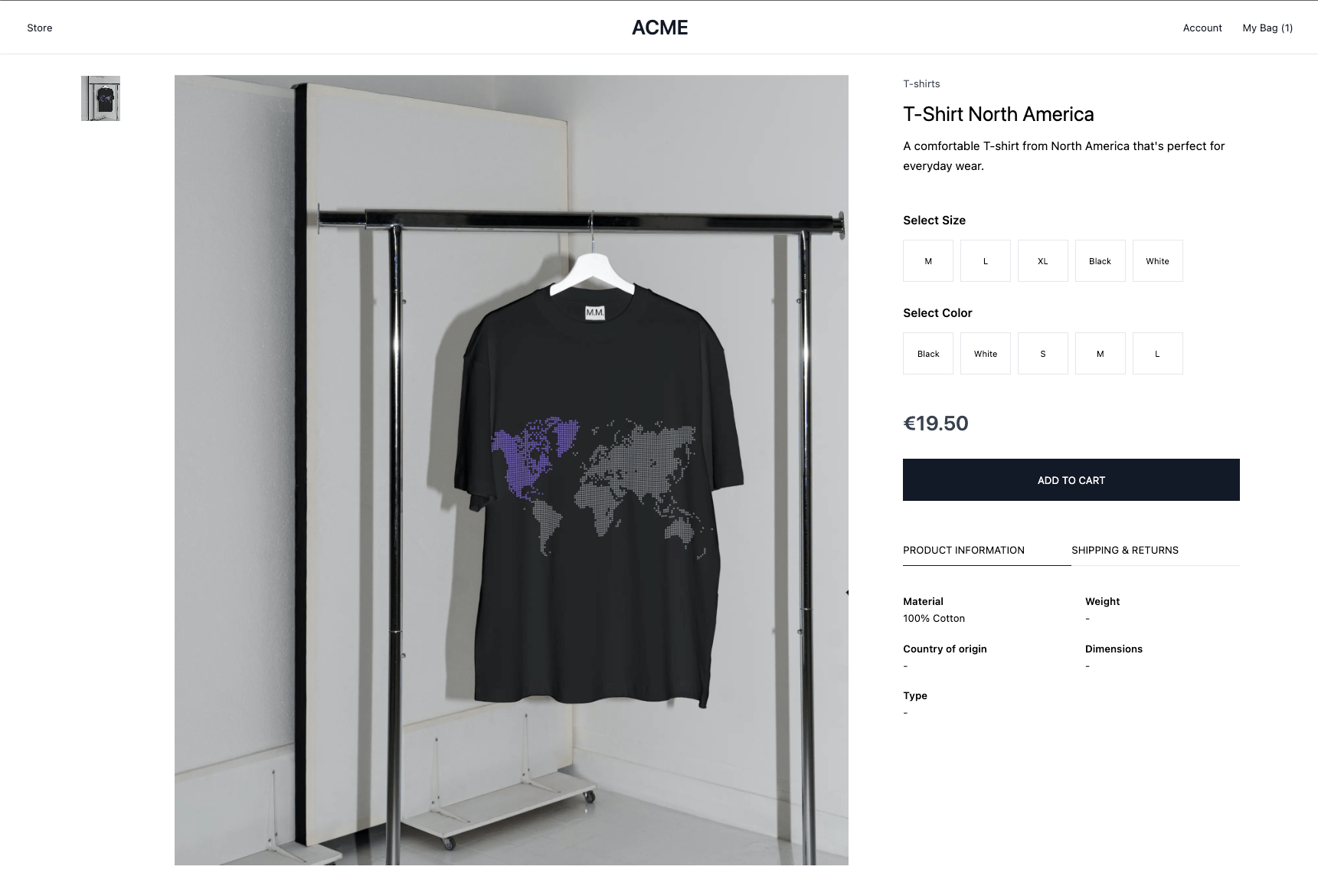This screenshot has width=1318, height=896.
Task: Click the ACME logo
Action: tap(659, 28)
